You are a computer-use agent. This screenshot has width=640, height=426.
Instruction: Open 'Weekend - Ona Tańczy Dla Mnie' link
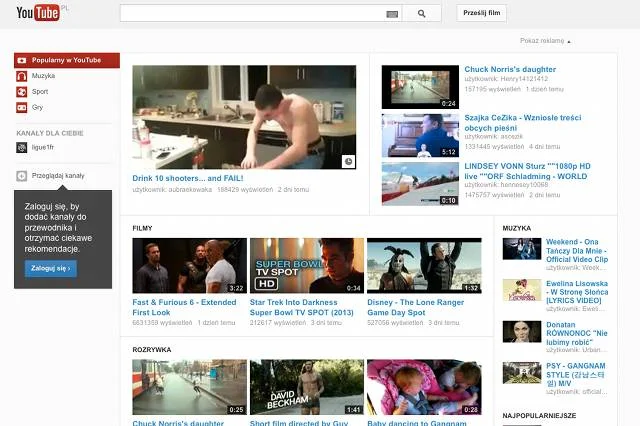[x=577, y=251]
